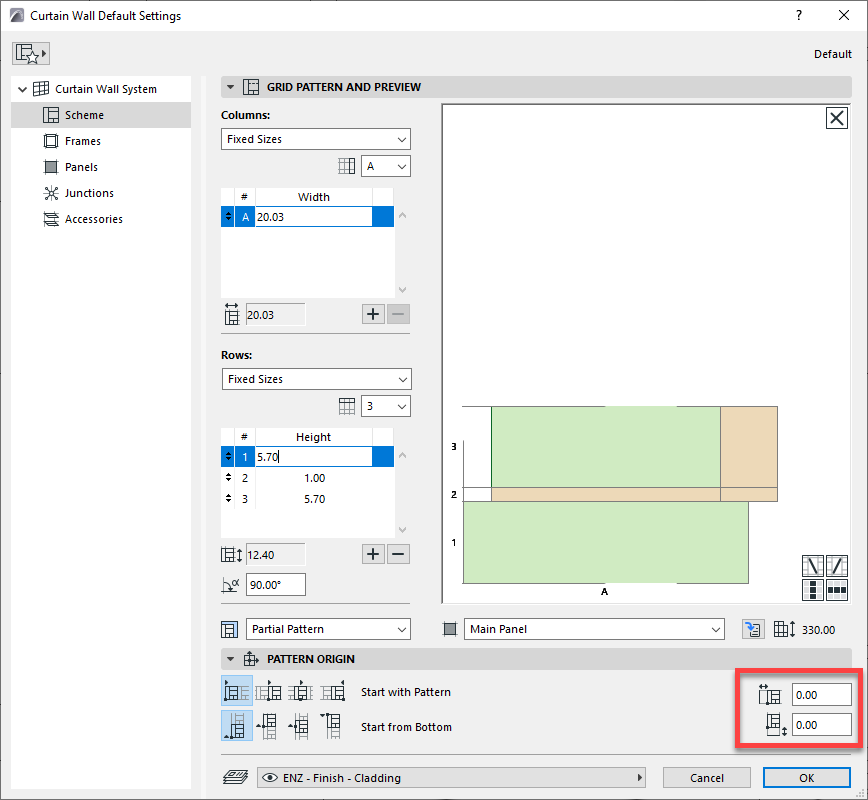Add a column with the plus button
The image size is (868, 800).
click(373, 314)
